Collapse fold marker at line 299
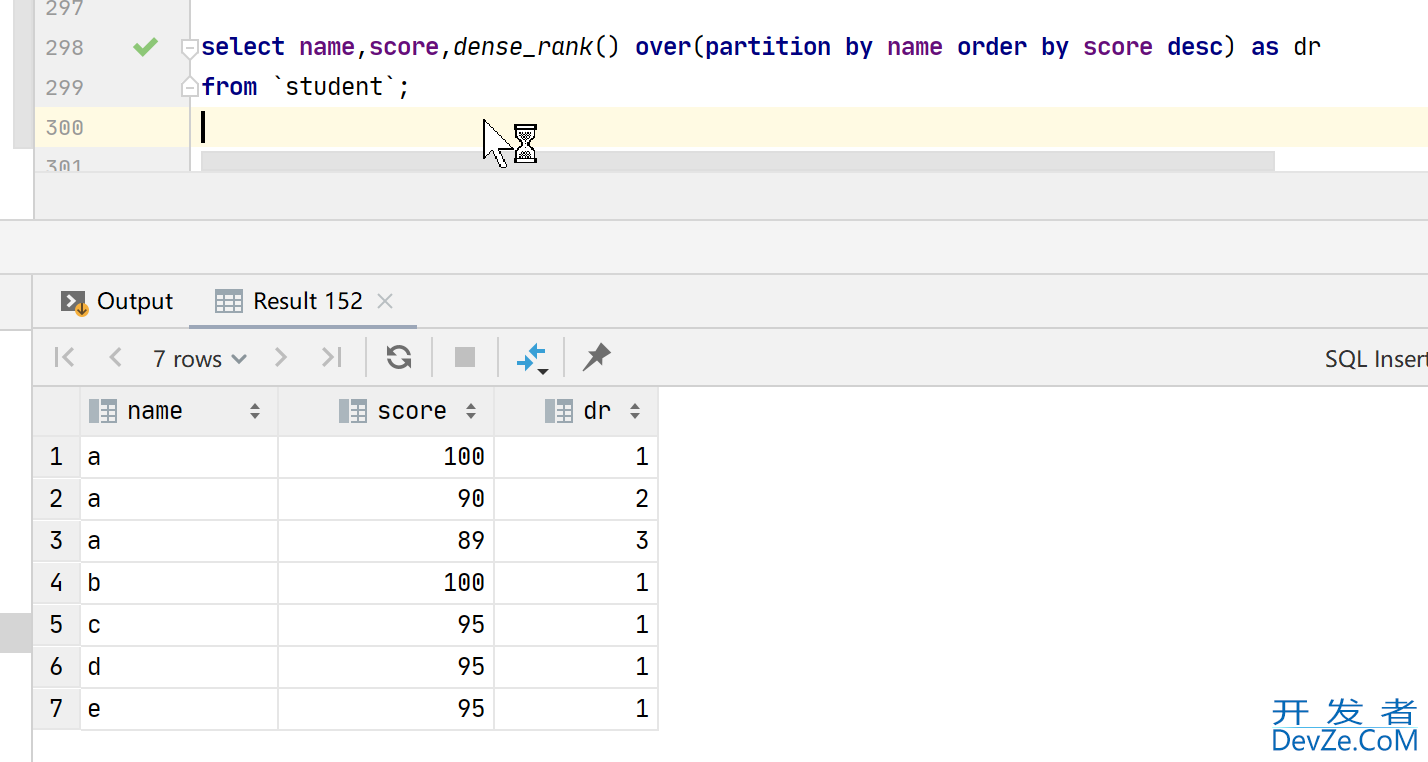Image resolution: width=1428 pixels, height=762 pixels. click(x=190, y=88)
